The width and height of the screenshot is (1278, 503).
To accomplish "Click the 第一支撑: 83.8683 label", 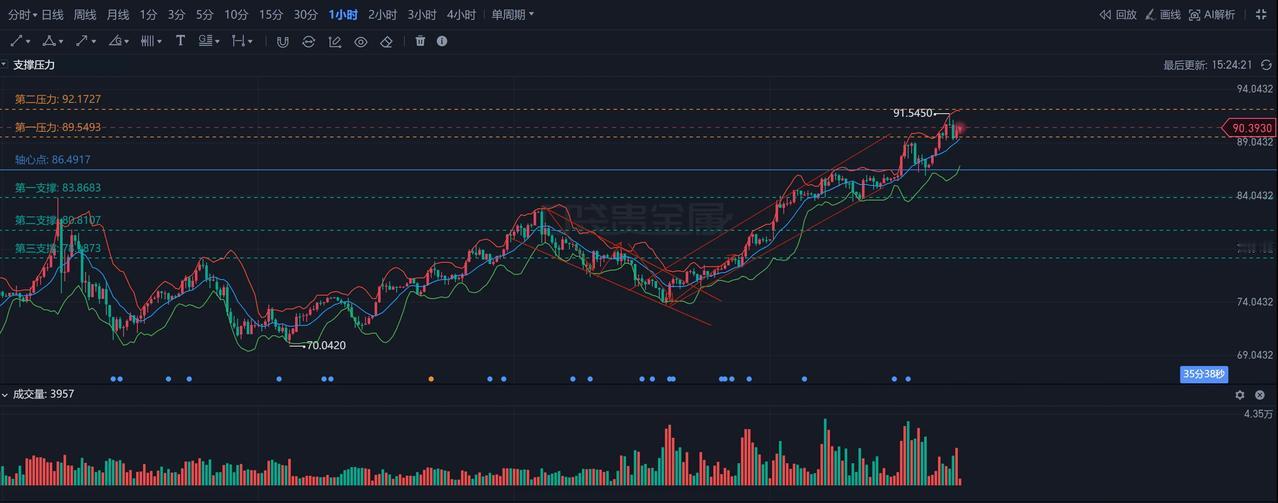I will coord(58,187).
